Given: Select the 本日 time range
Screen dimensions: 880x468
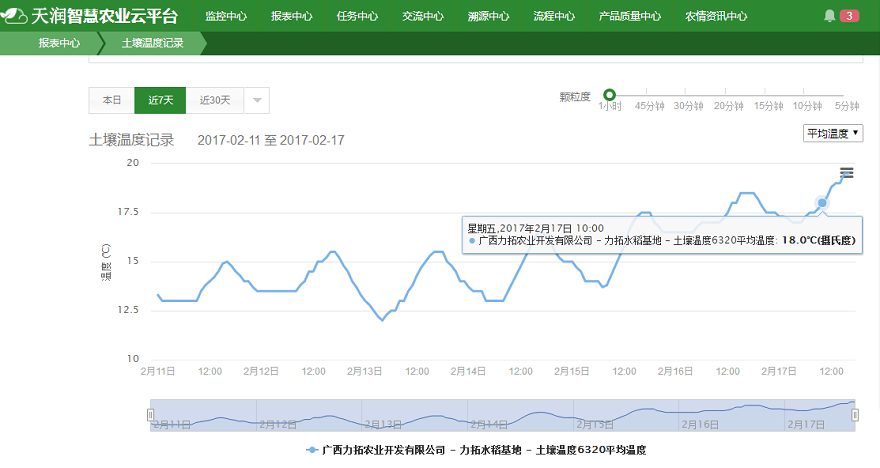Looking at the screenshot, I should pyautogui.click(x=111, y=100).
